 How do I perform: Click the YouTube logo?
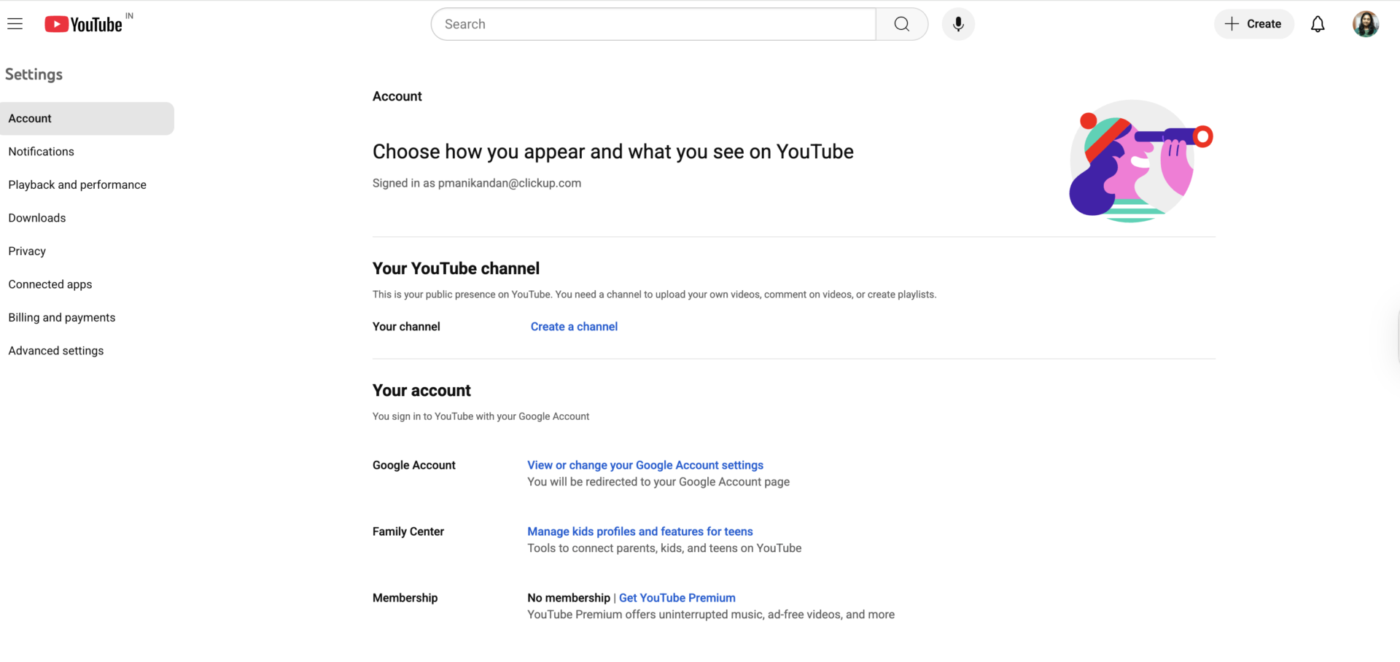[84, 24]
